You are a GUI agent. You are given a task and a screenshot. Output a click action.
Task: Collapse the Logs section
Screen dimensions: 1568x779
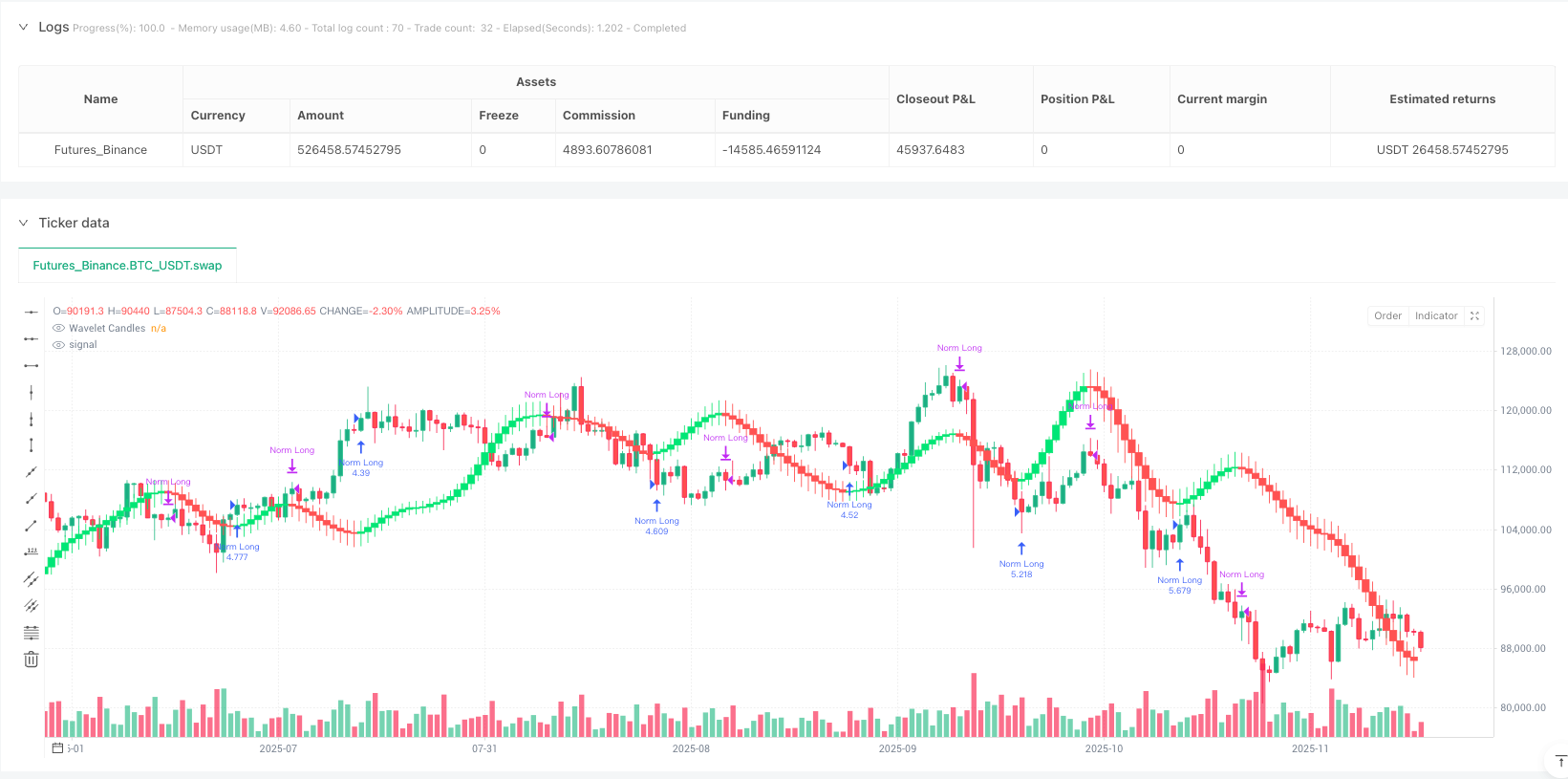(x=24, y=27)
